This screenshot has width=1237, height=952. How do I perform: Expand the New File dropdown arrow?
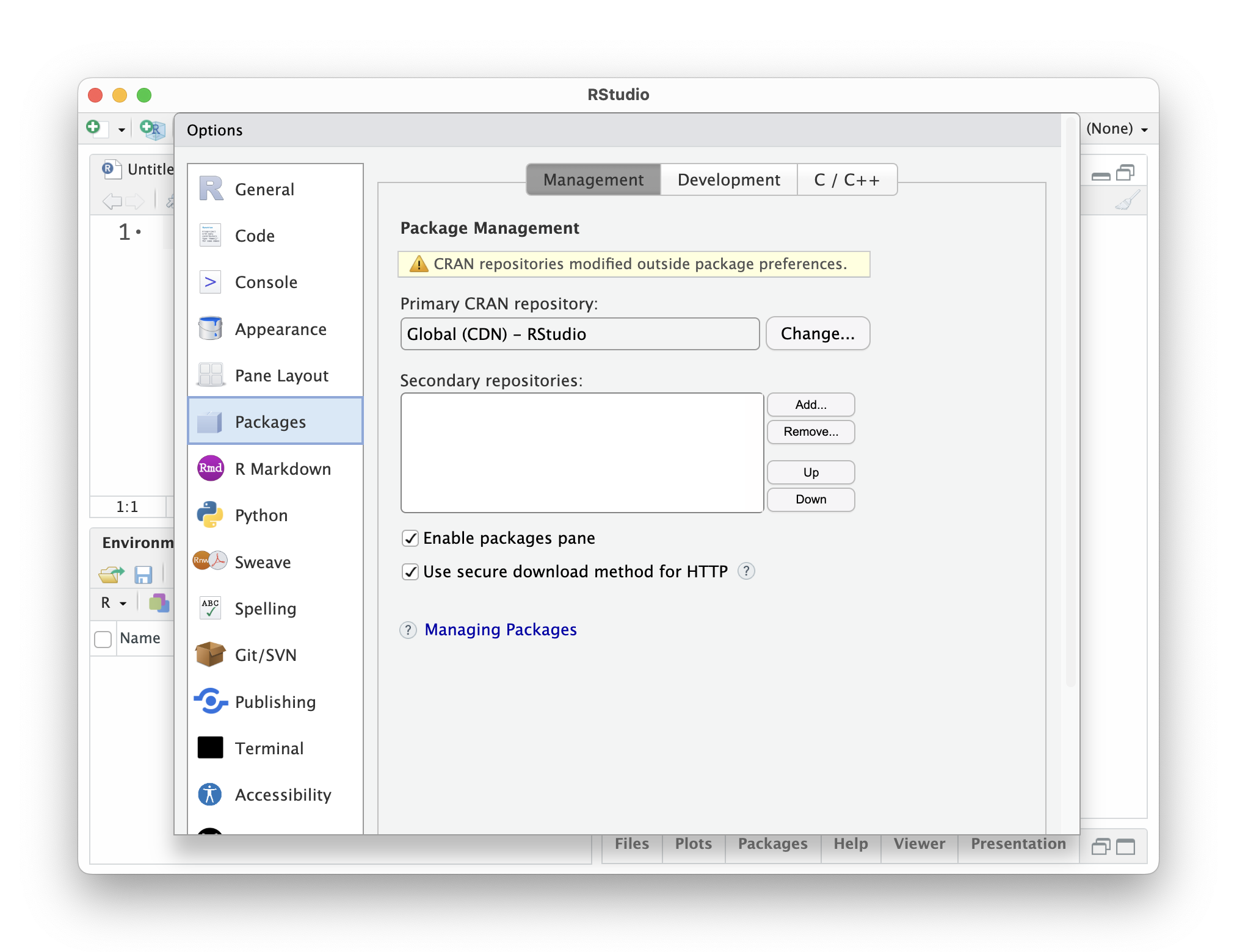[122, 129]
